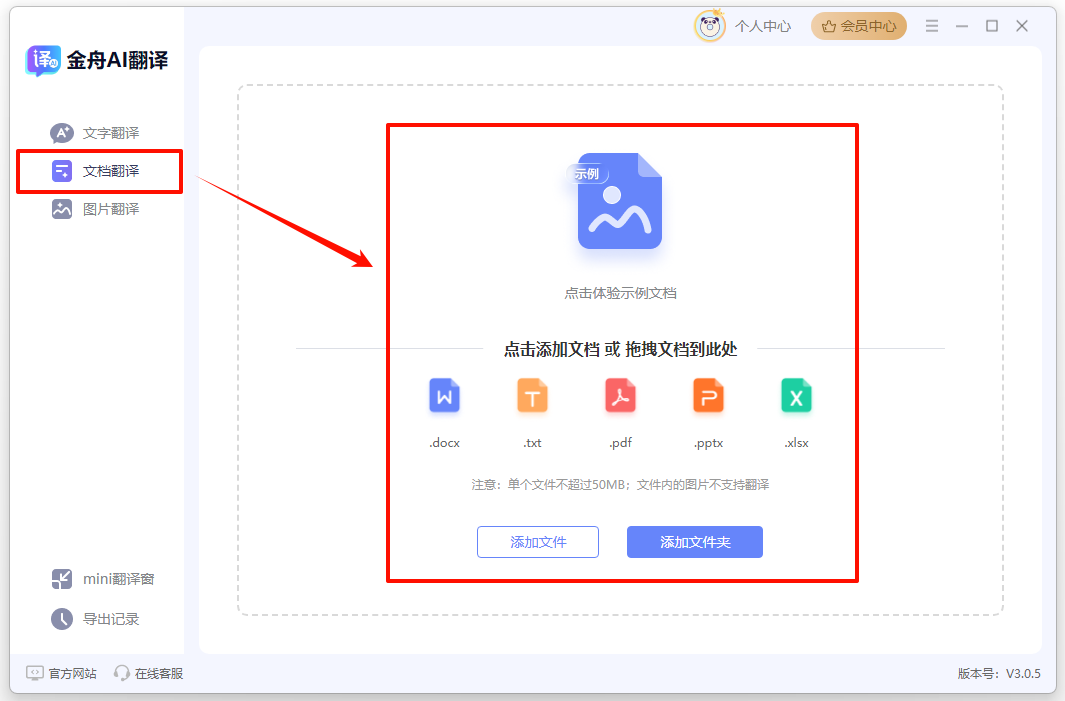The height and width of the screenshot is (701, 1065).
Task: Click the blue 添加文件夹 add folder button
Action: (694, 541)
